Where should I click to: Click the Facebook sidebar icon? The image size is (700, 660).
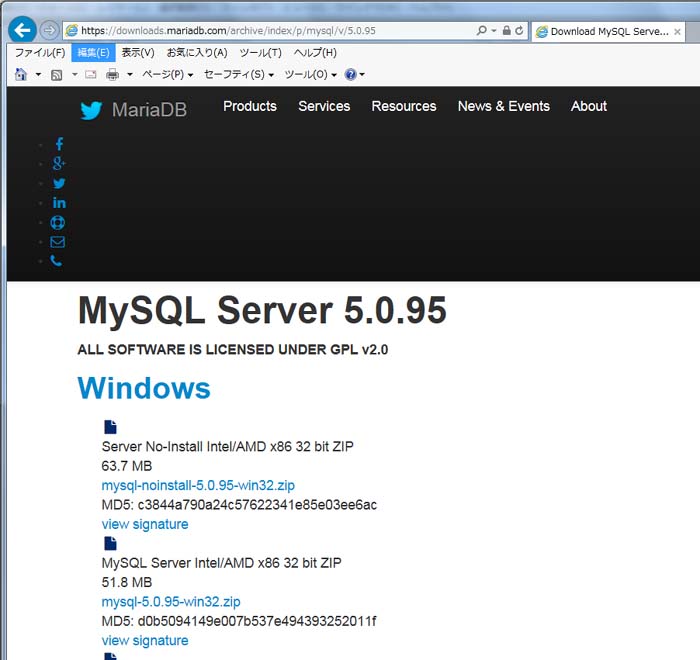(x=59, y=144)
